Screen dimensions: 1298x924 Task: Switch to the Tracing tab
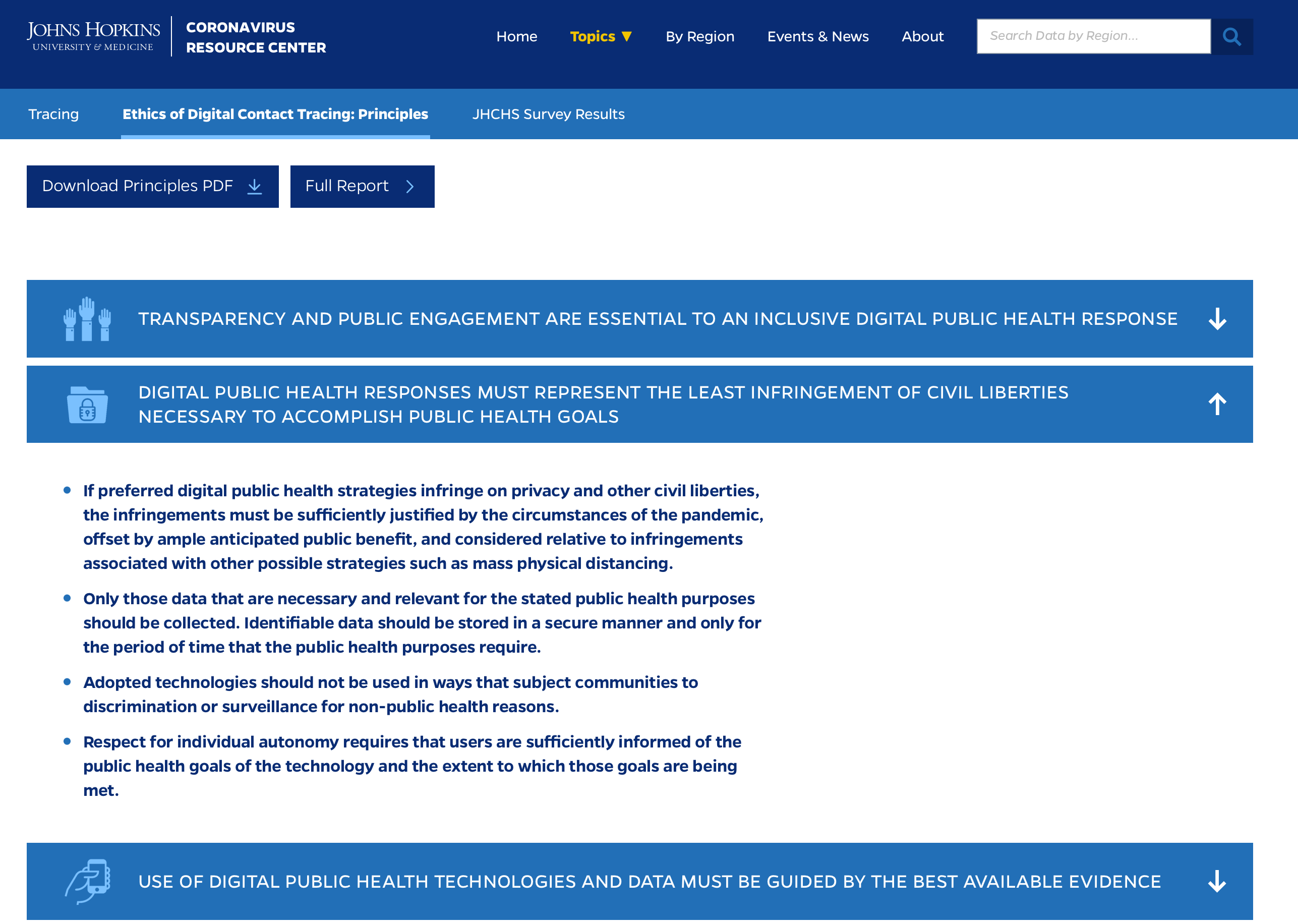53,114
